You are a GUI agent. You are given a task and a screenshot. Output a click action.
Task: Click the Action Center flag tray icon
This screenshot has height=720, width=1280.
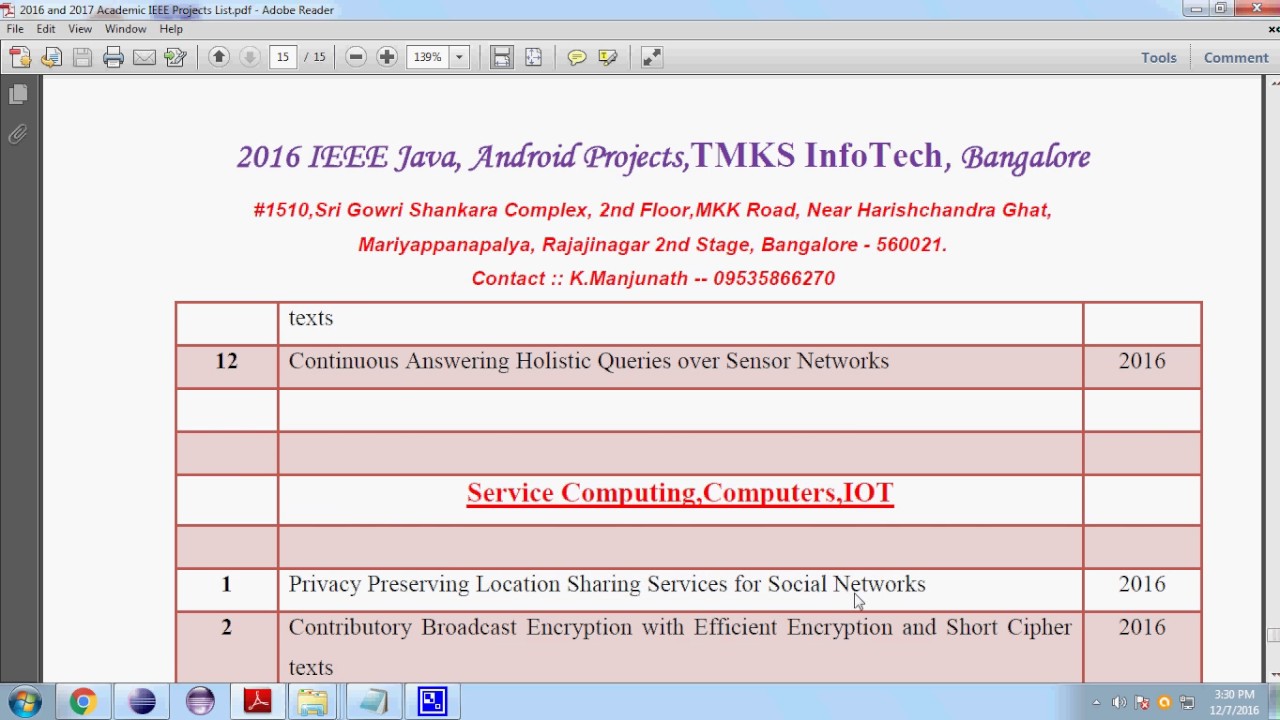(1142, 703)
